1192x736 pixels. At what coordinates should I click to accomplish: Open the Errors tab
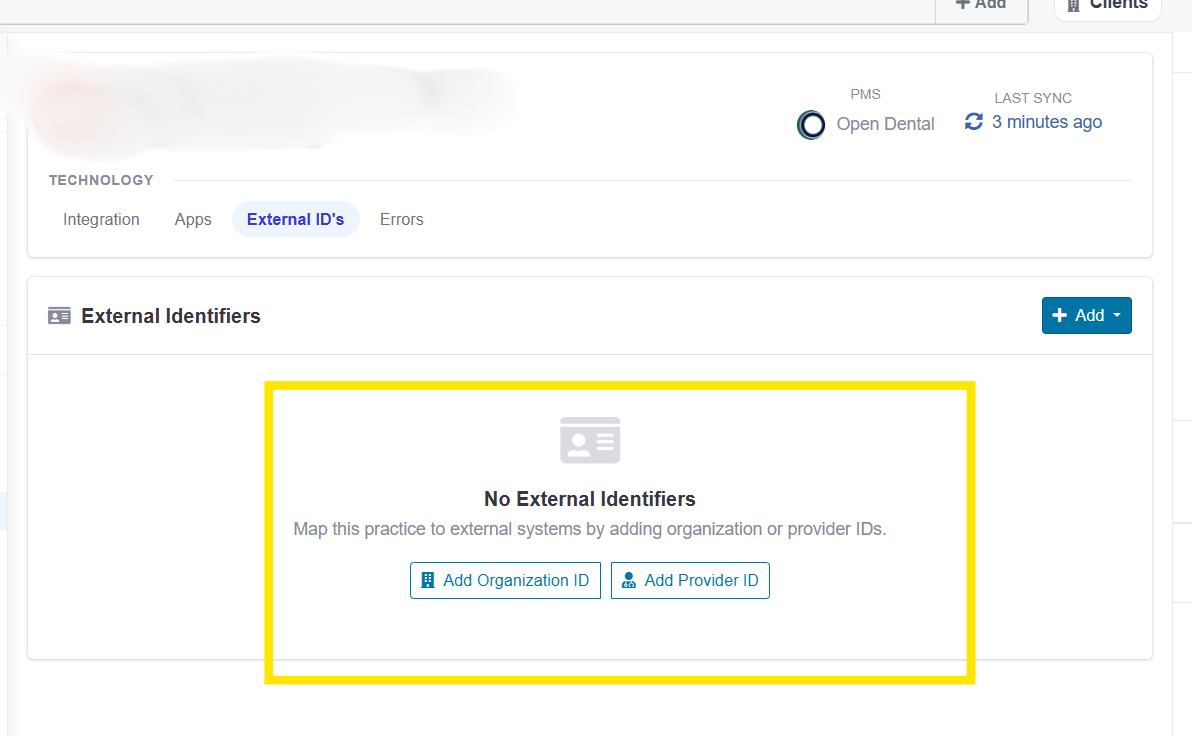pos(401,219)
